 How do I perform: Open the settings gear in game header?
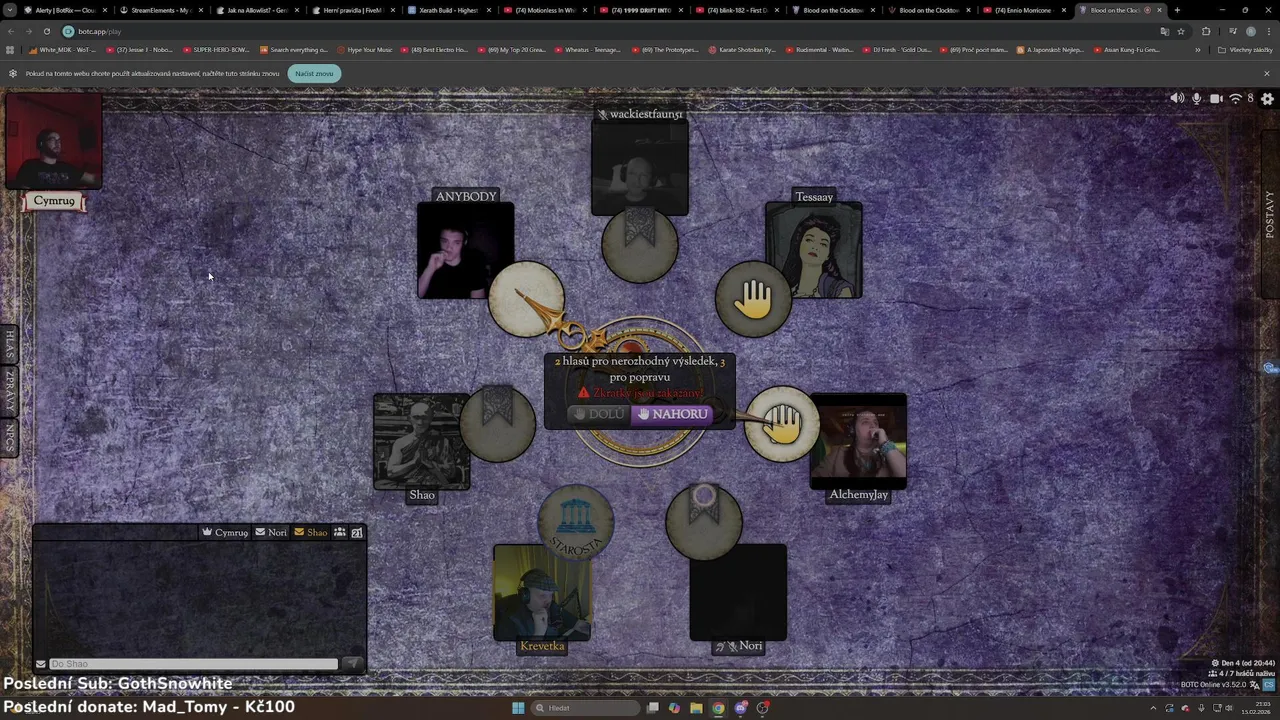tap(1267, 98)
